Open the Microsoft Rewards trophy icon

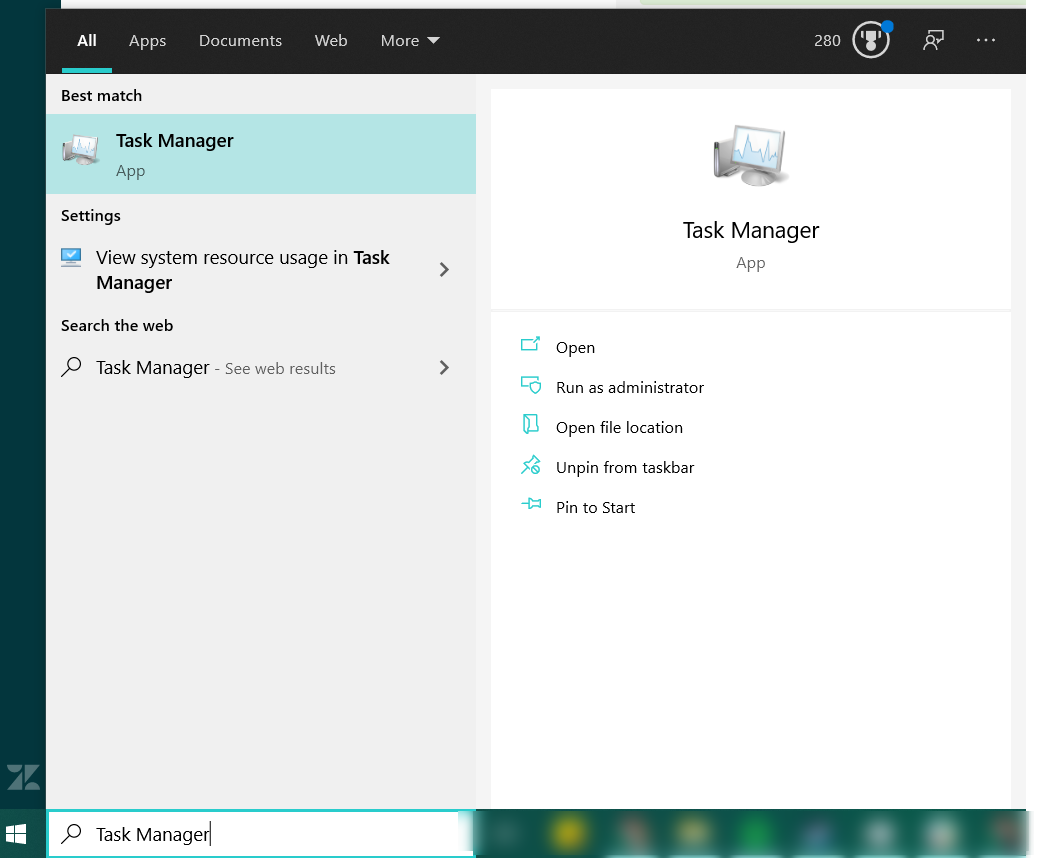871,40
